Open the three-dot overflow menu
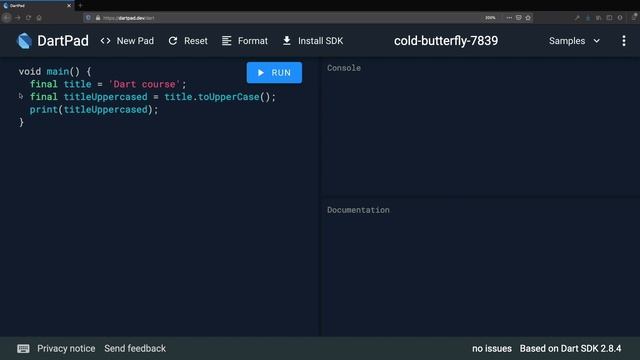 [x=624, y=41]
